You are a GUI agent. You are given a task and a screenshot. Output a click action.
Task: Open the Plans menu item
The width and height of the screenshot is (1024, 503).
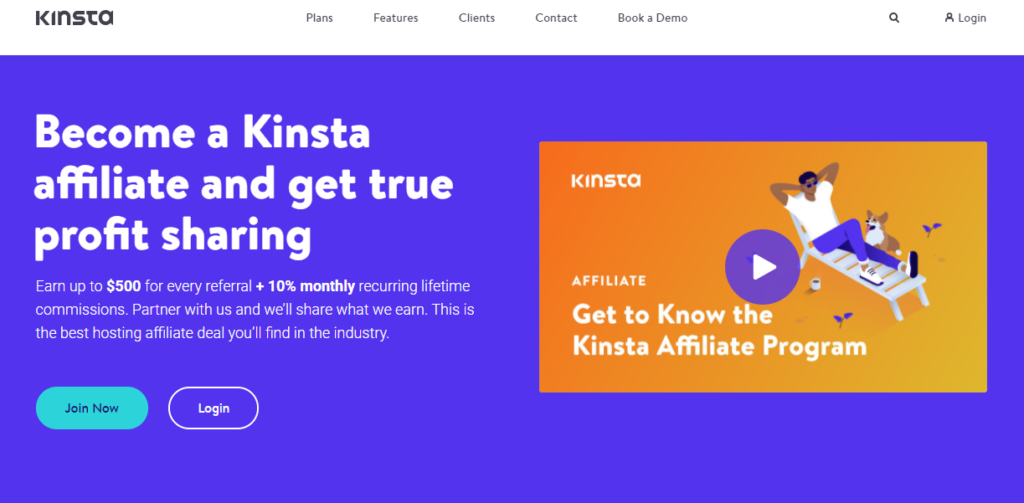point(319,18)
